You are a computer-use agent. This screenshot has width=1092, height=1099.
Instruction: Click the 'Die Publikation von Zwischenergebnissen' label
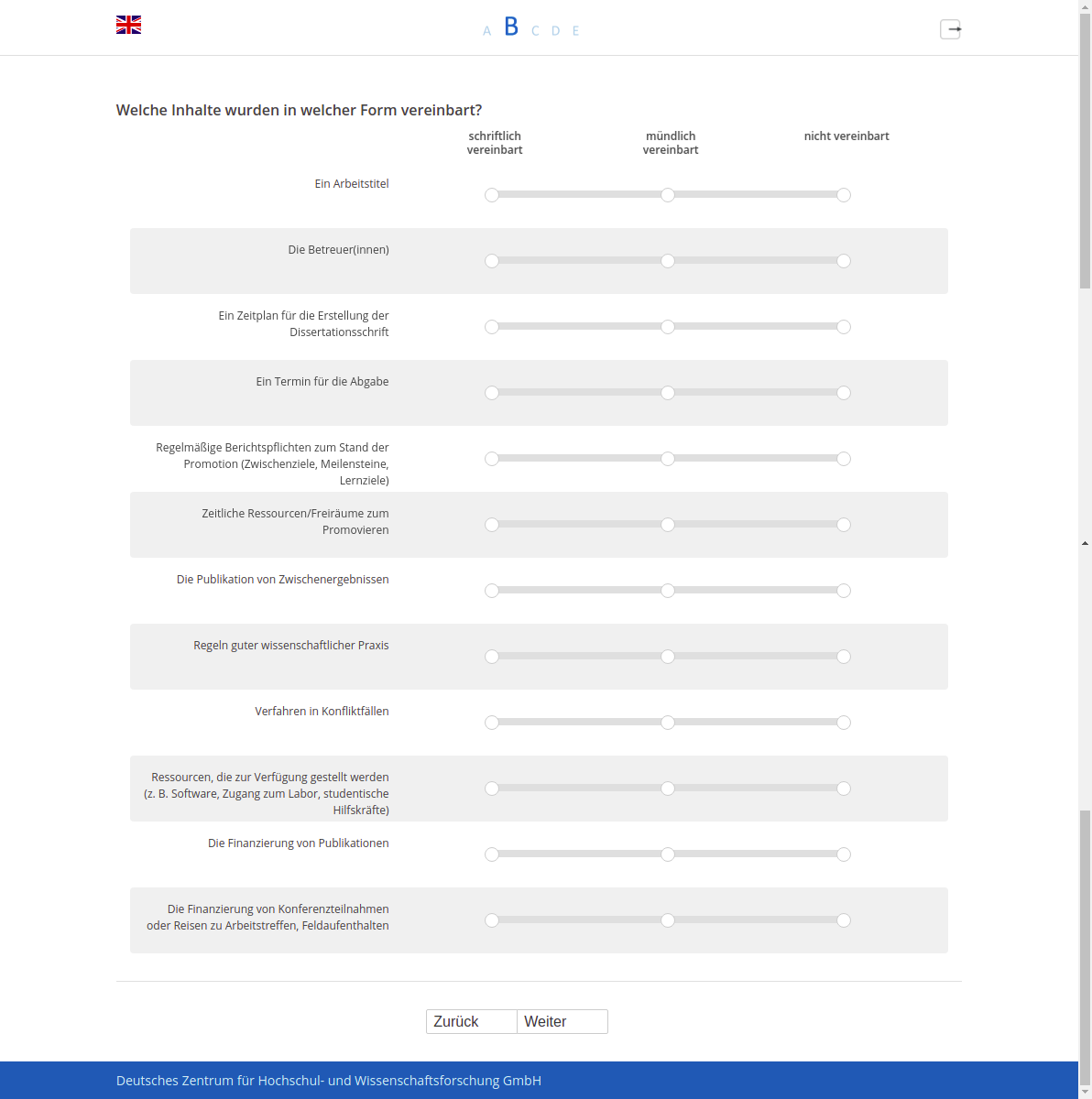(x=283, y=580)
